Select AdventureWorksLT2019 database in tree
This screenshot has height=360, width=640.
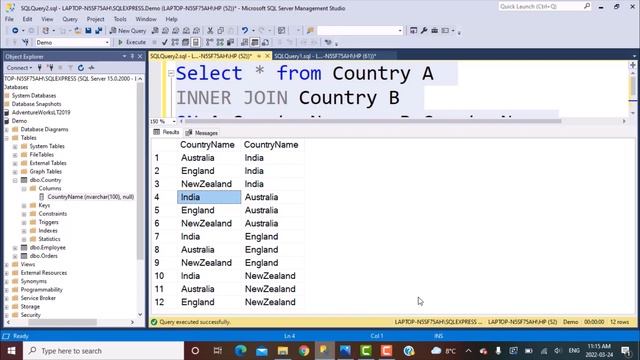pos(41,112)
